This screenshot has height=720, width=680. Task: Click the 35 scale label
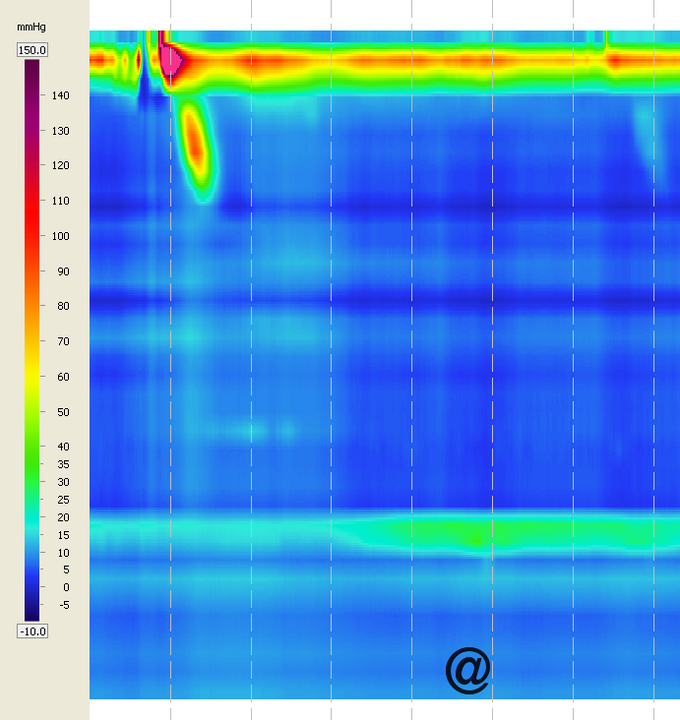[x=63, y=464]
